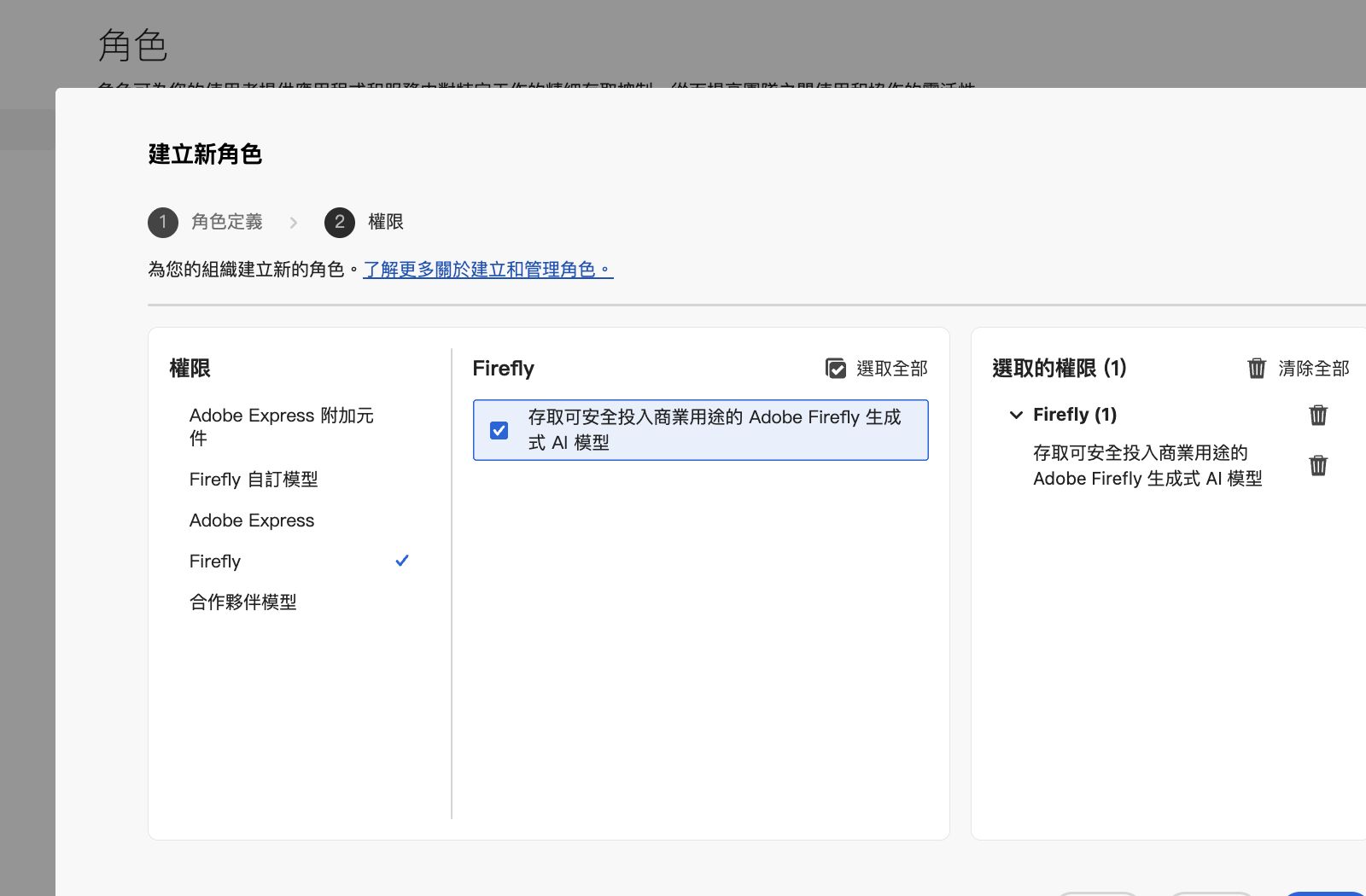Select the Adobe Express category
The width and height of the screenshot is (1366, 896).
pos(252,520)
